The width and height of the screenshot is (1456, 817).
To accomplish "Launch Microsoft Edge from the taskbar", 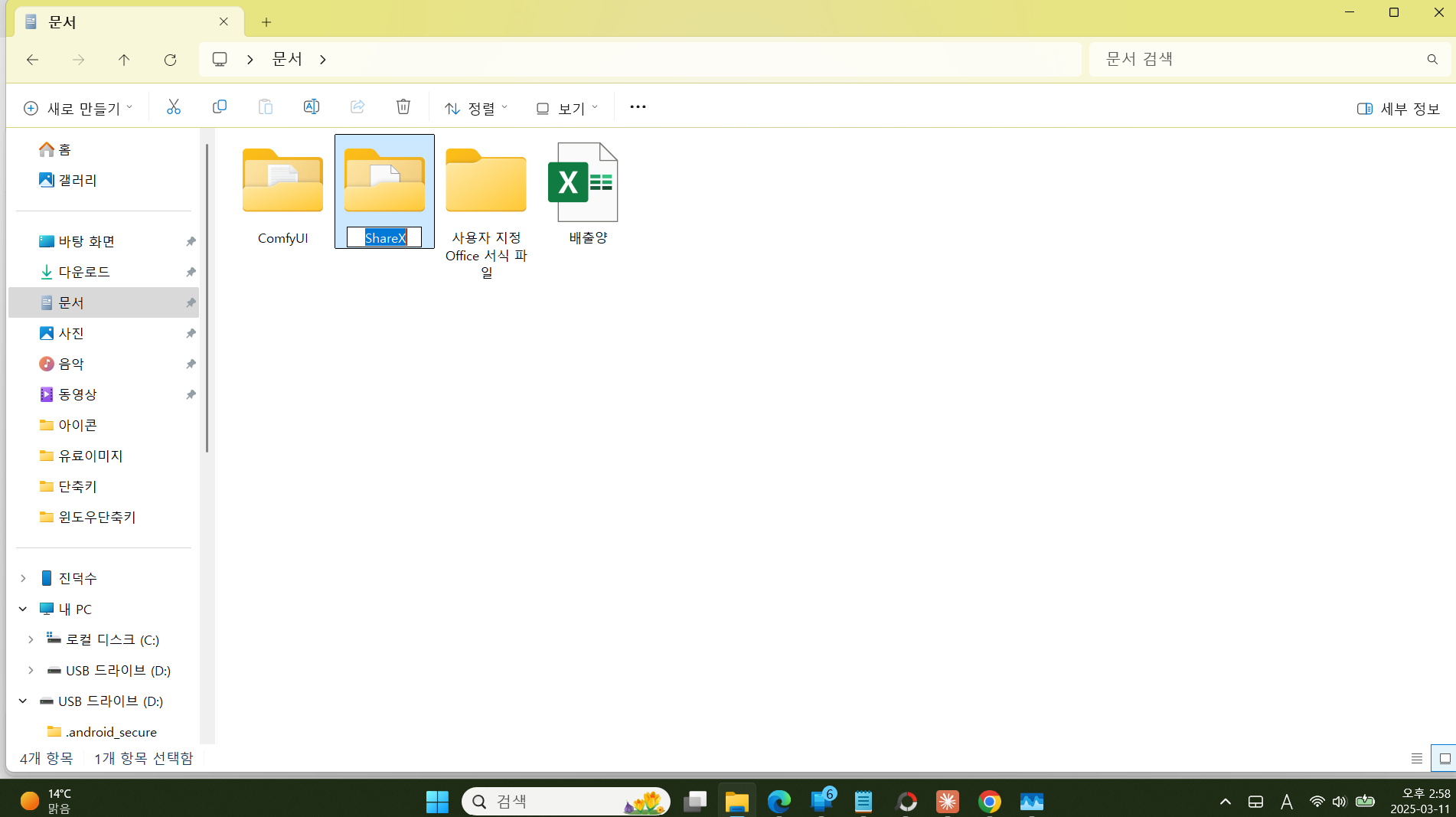I will click(779, 801).
